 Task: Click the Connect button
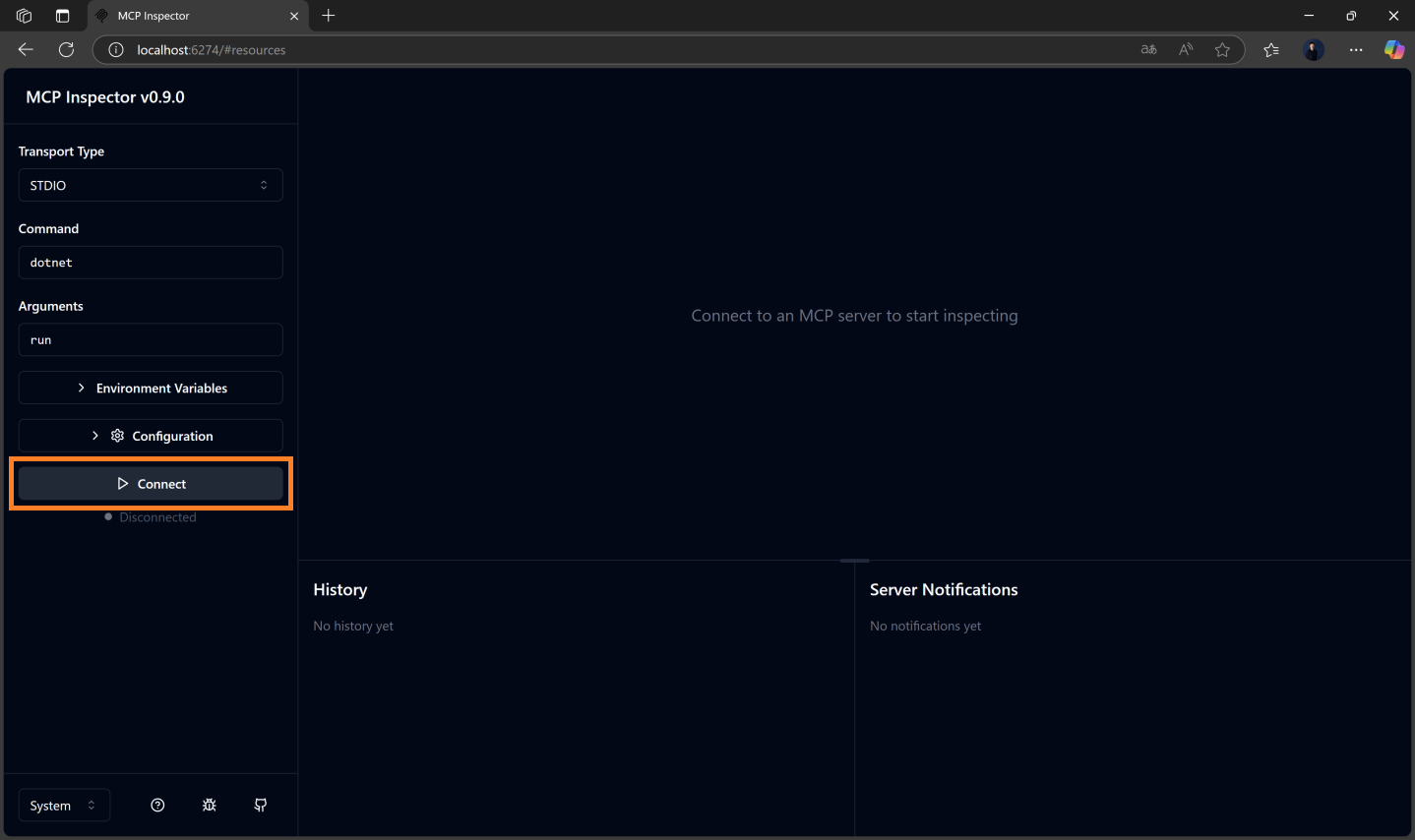(151, 484)
